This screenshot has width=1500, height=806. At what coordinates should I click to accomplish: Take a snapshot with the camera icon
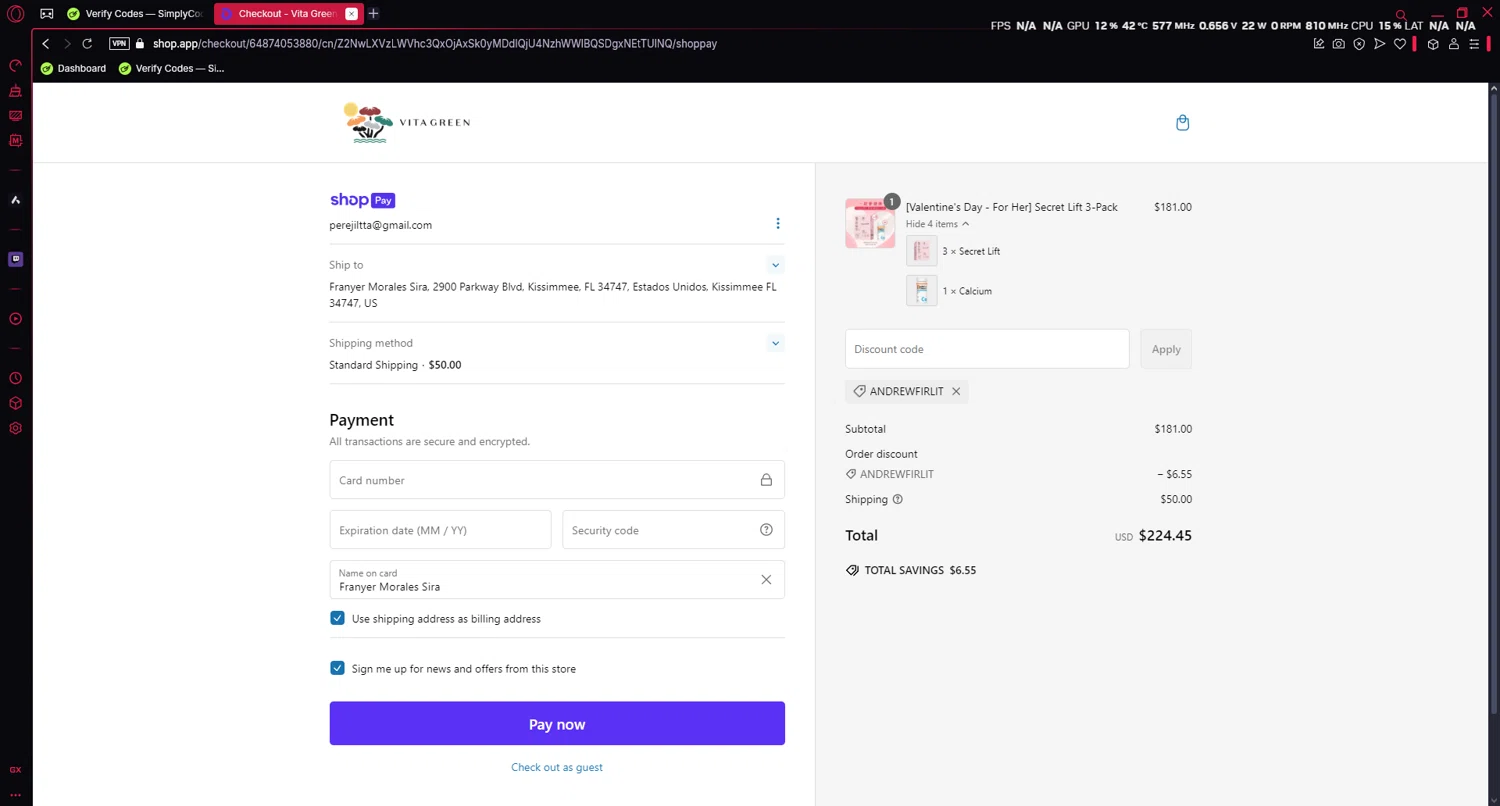(x=1339, y=44)
